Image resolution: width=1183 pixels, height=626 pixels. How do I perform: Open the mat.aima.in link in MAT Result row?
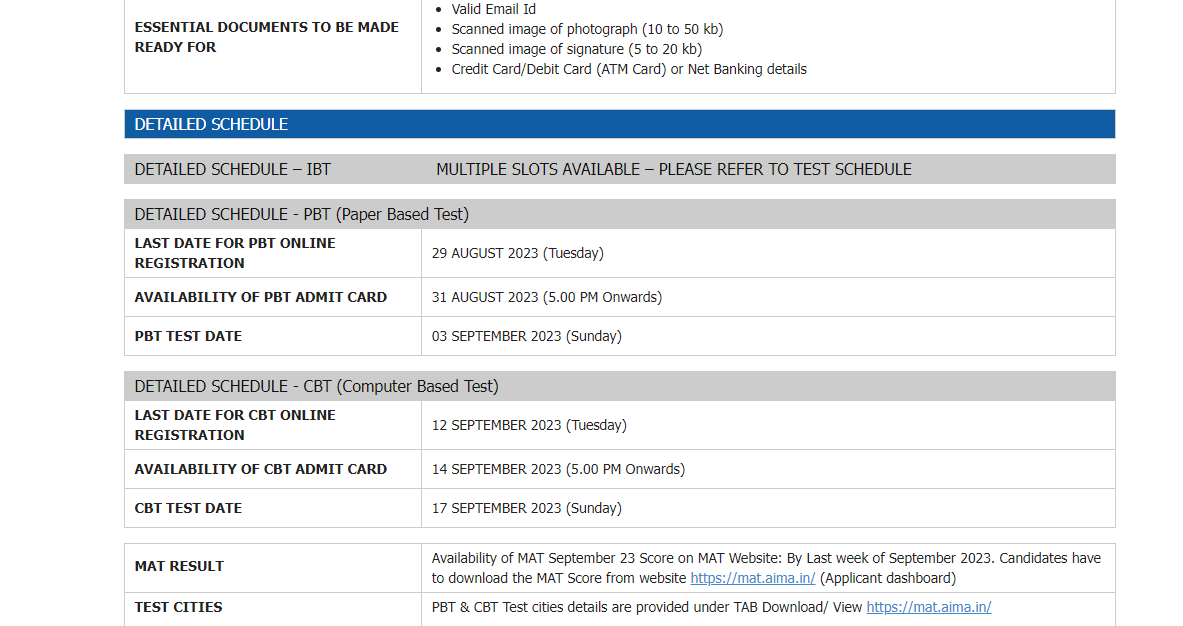point(752,578)
